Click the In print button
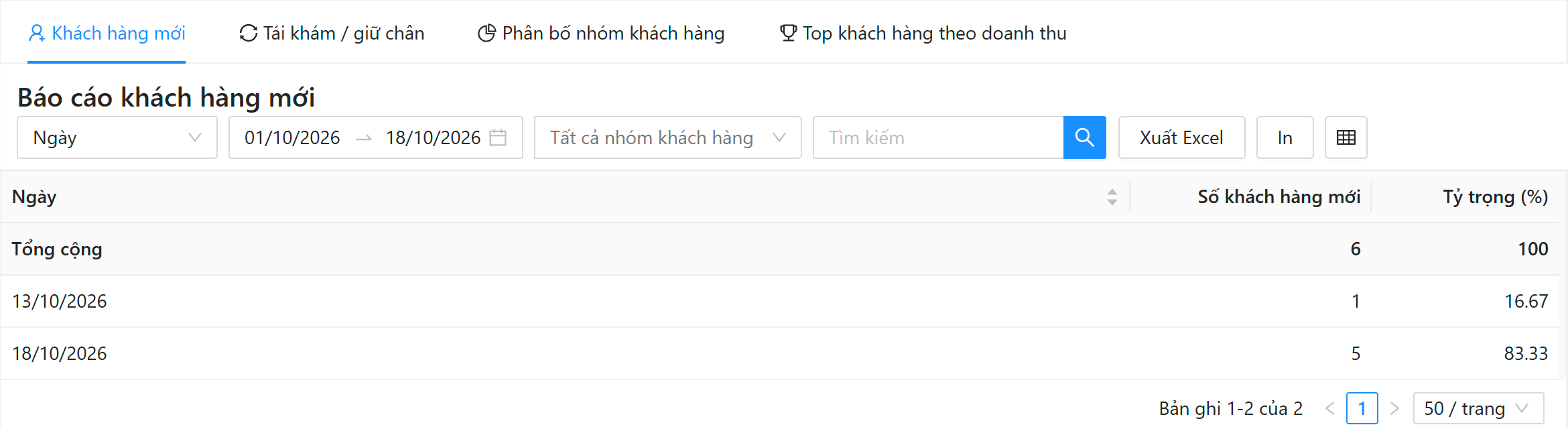Image resolution: width=1568 pixels, height=429 pixels. tap(1285, 137)
